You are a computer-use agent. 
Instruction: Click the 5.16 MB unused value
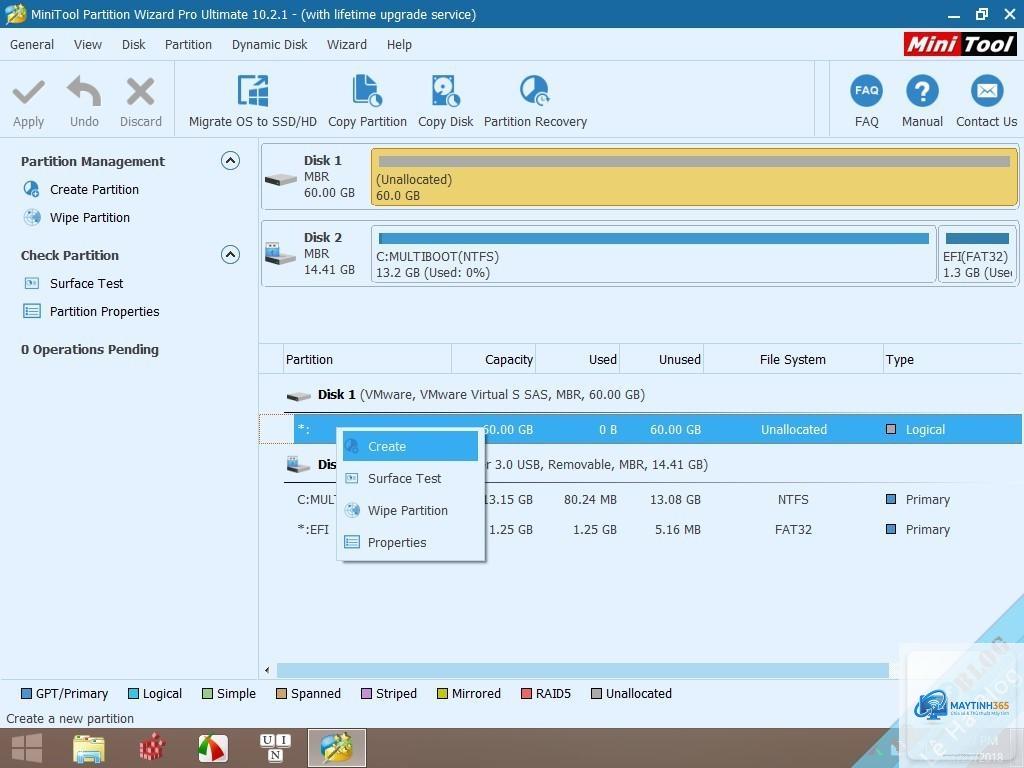click(x=677, y=530)
